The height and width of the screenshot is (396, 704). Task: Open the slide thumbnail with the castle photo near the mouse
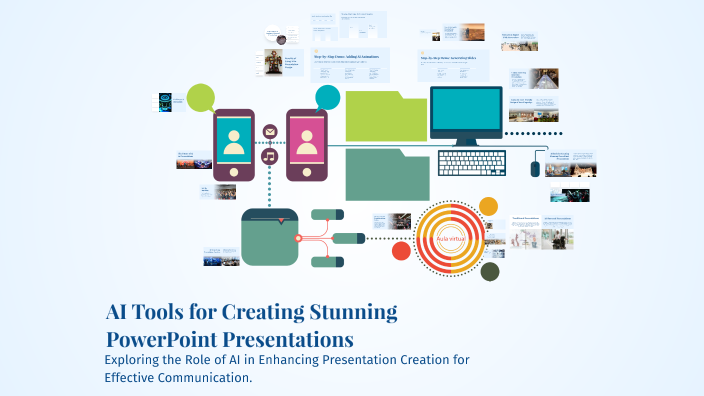pos(571,163)
